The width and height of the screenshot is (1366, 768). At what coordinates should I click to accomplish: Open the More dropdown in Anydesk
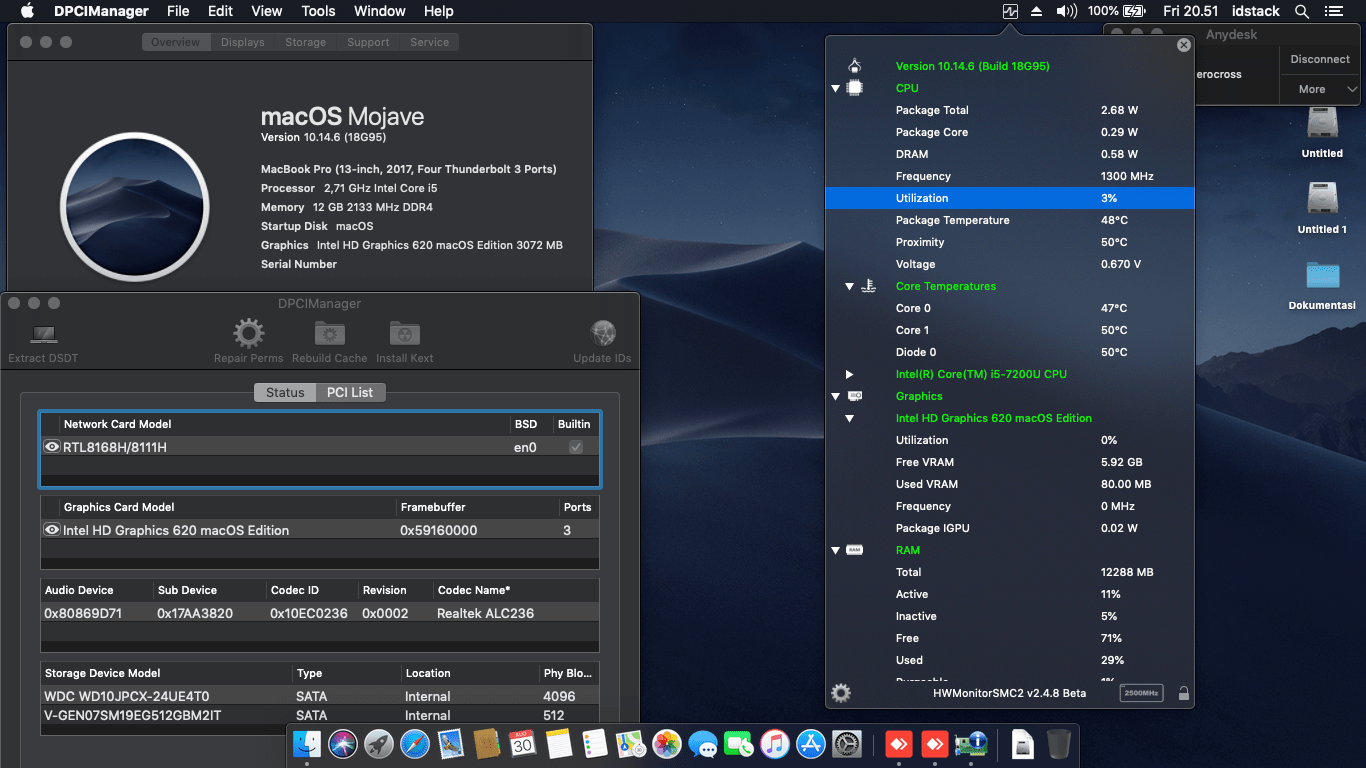coord(1320,89)
